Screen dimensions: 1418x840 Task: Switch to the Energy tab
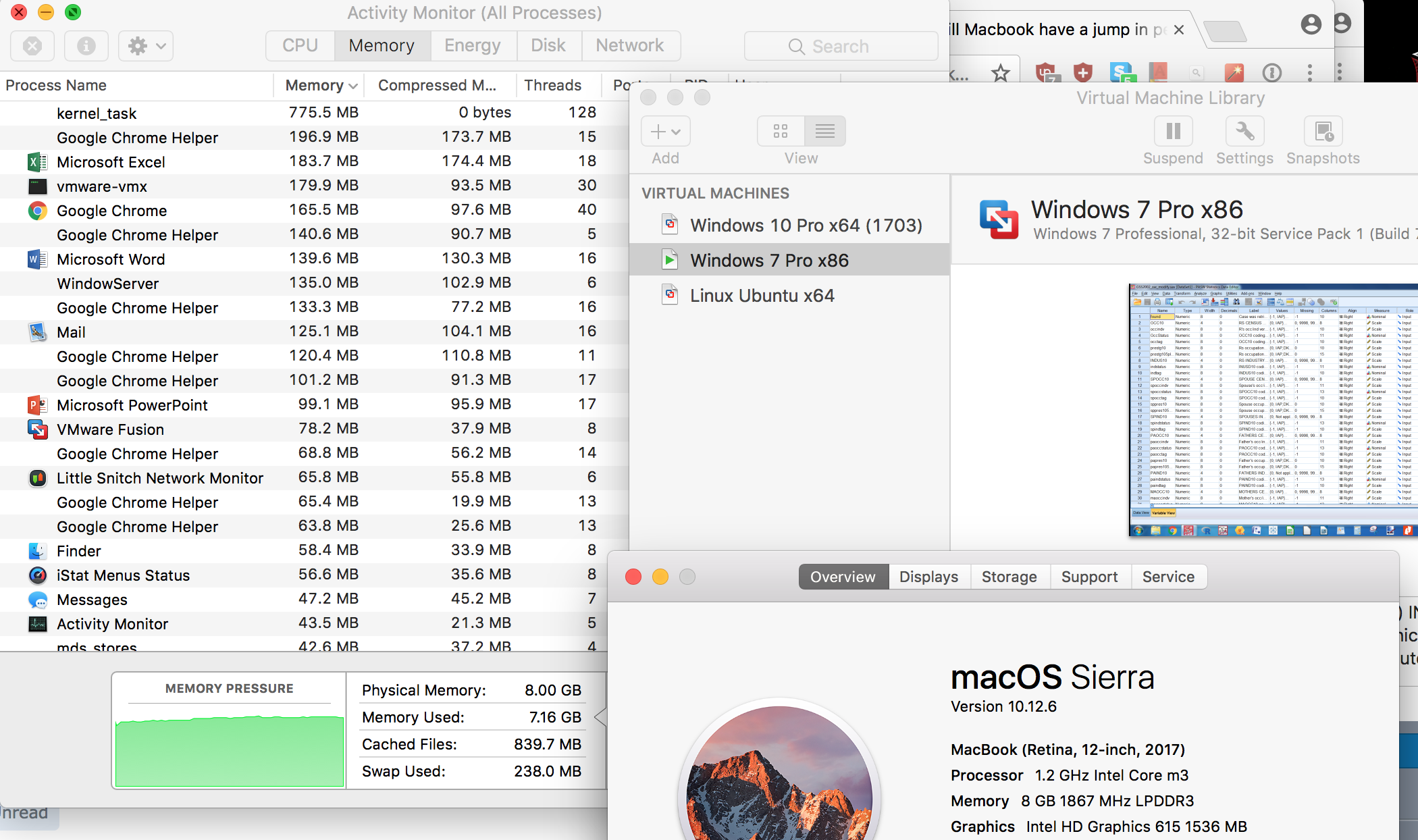point(473,45)
